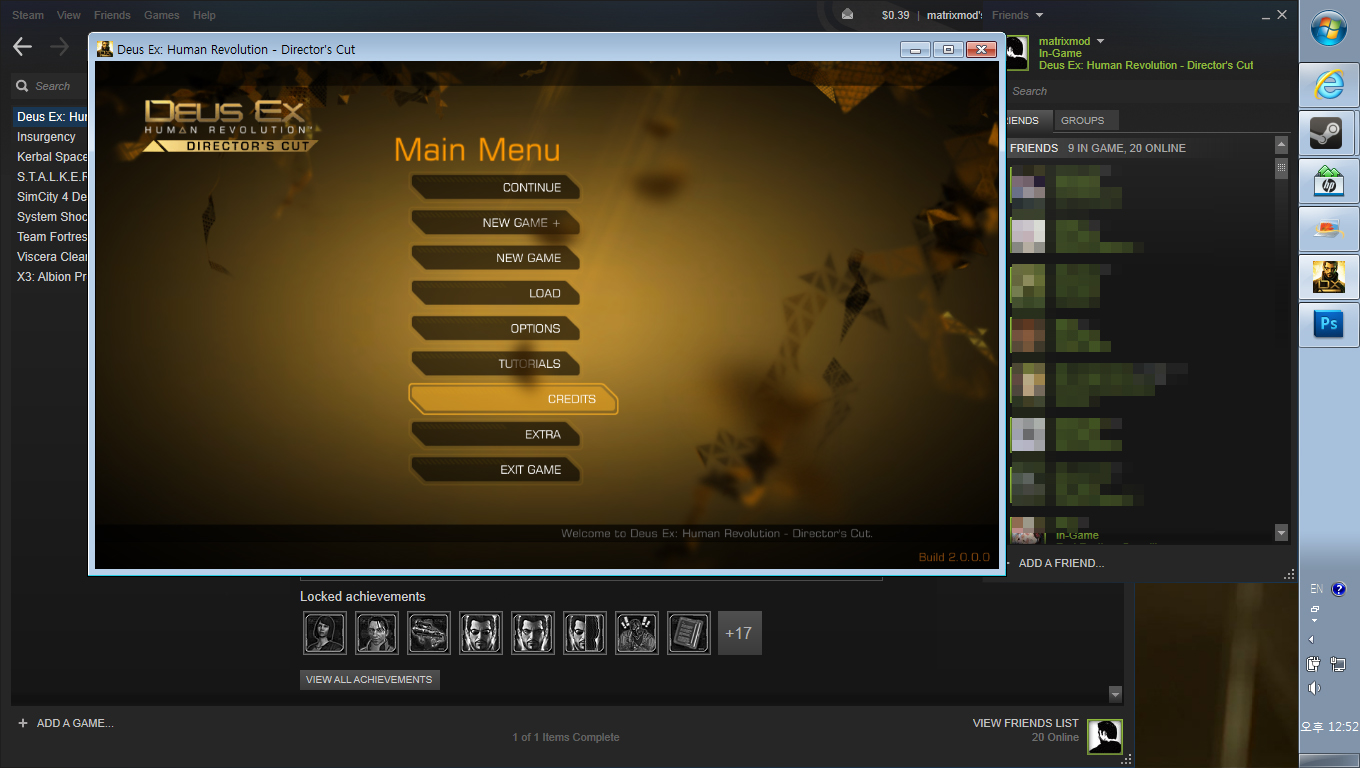The width and height of the screenshot is (1360, 768).
Task: Click the plus icon for Add a Game
Action: click(x=23, y=723)
